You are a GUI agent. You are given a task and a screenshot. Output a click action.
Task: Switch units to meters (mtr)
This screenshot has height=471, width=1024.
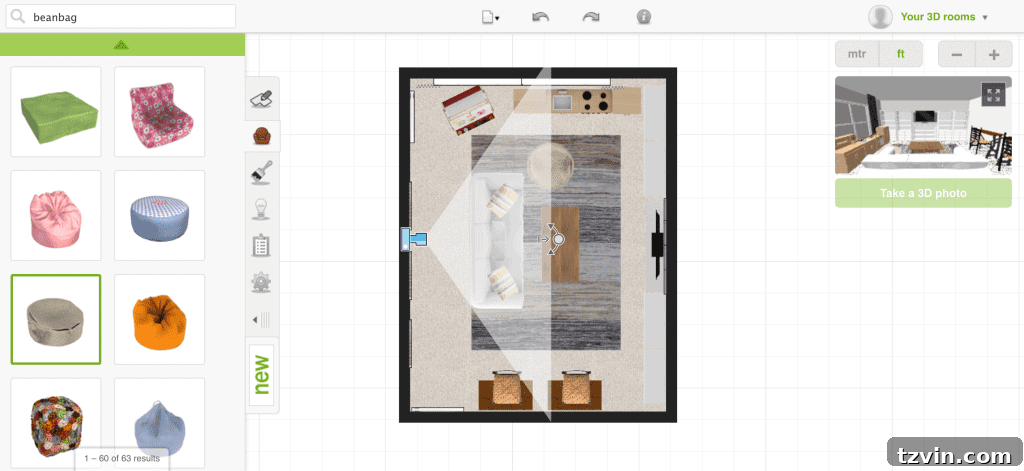pos(857,54)
